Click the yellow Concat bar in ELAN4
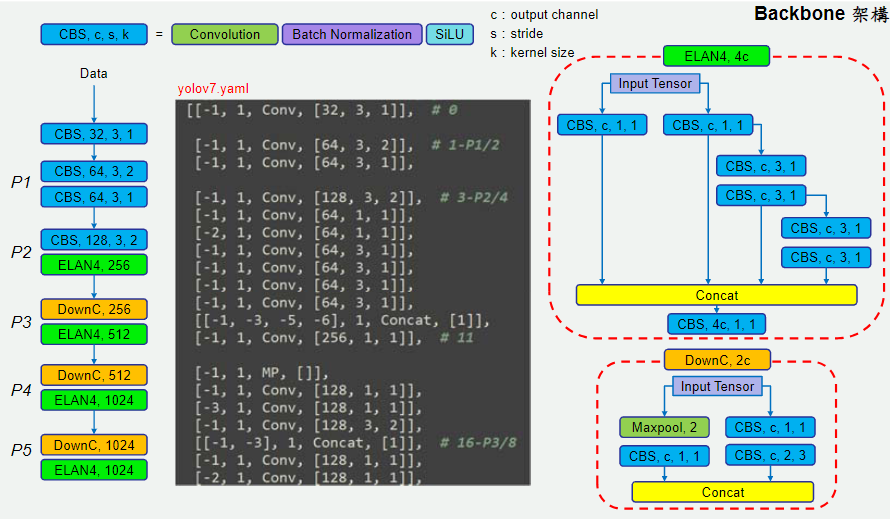Image resolution: width=890 pixels, height=519 pixels. click(716, 295)
